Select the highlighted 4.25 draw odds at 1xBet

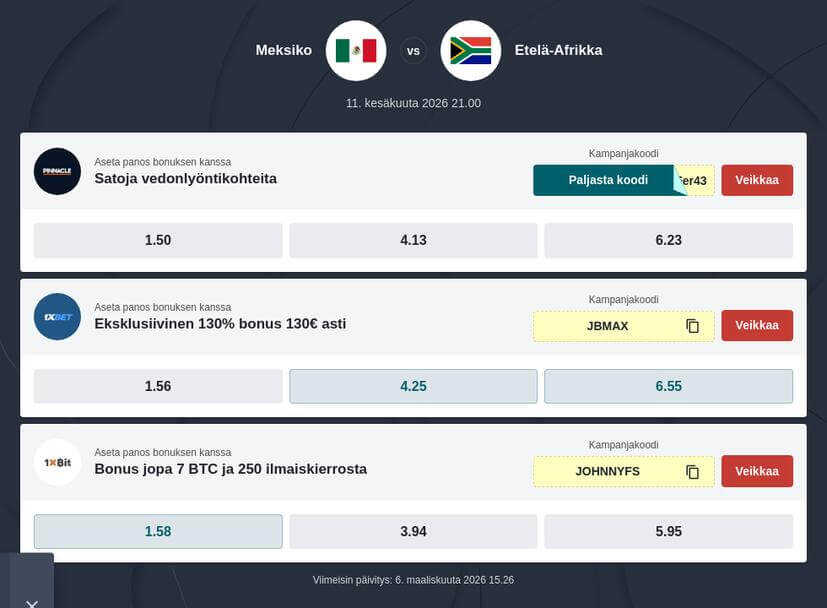413,385
